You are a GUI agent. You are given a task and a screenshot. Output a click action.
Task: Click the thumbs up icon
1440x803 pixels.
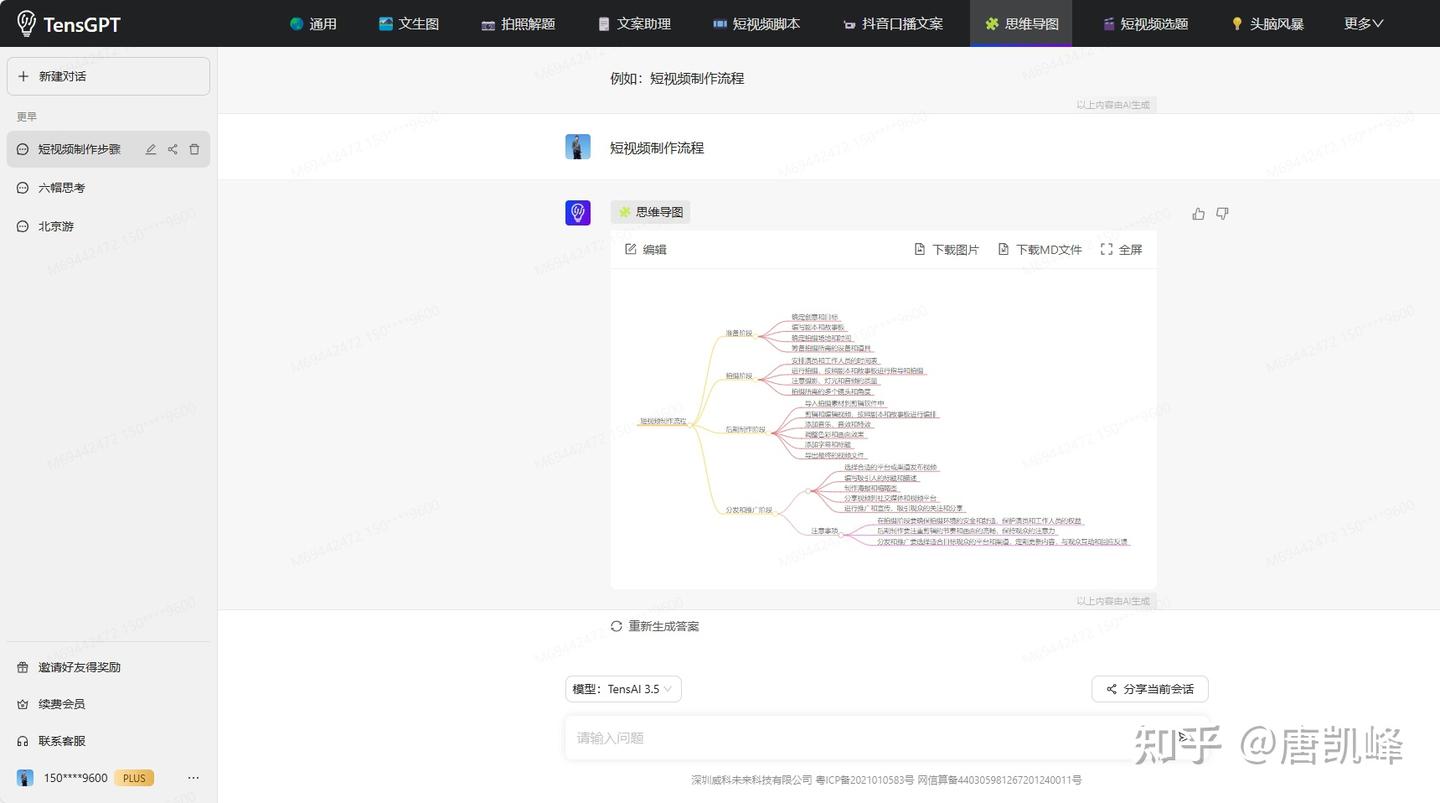pos(1198,213)
